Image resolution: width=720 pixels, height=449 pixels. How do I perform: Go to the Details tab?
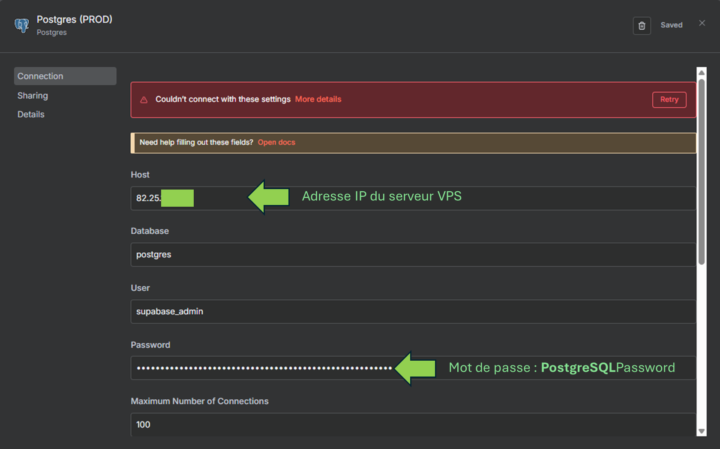31,114
